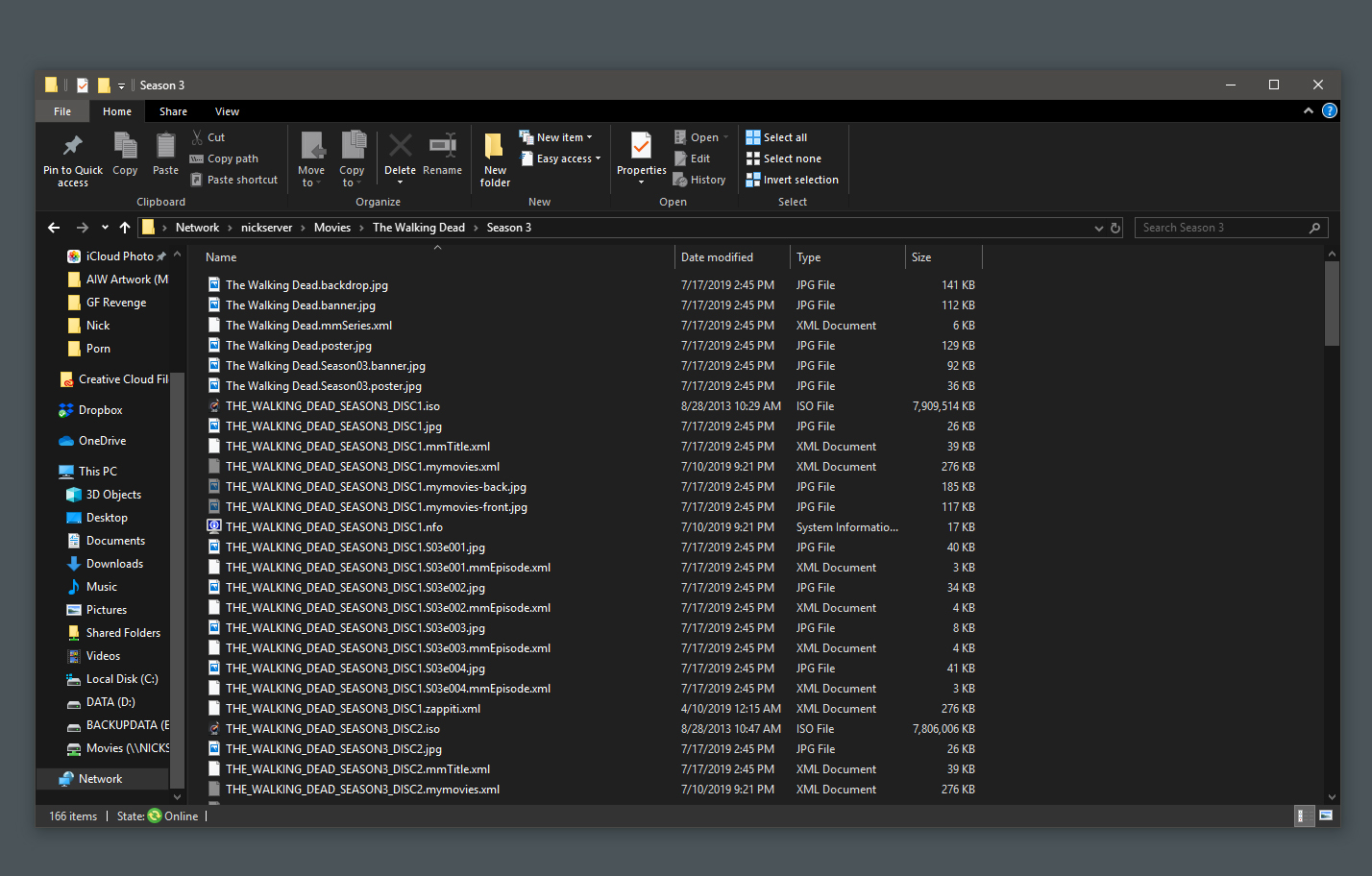1372x876 pixels.
Task: Select Dropbox in navigation pane
Action: (100, 410)
